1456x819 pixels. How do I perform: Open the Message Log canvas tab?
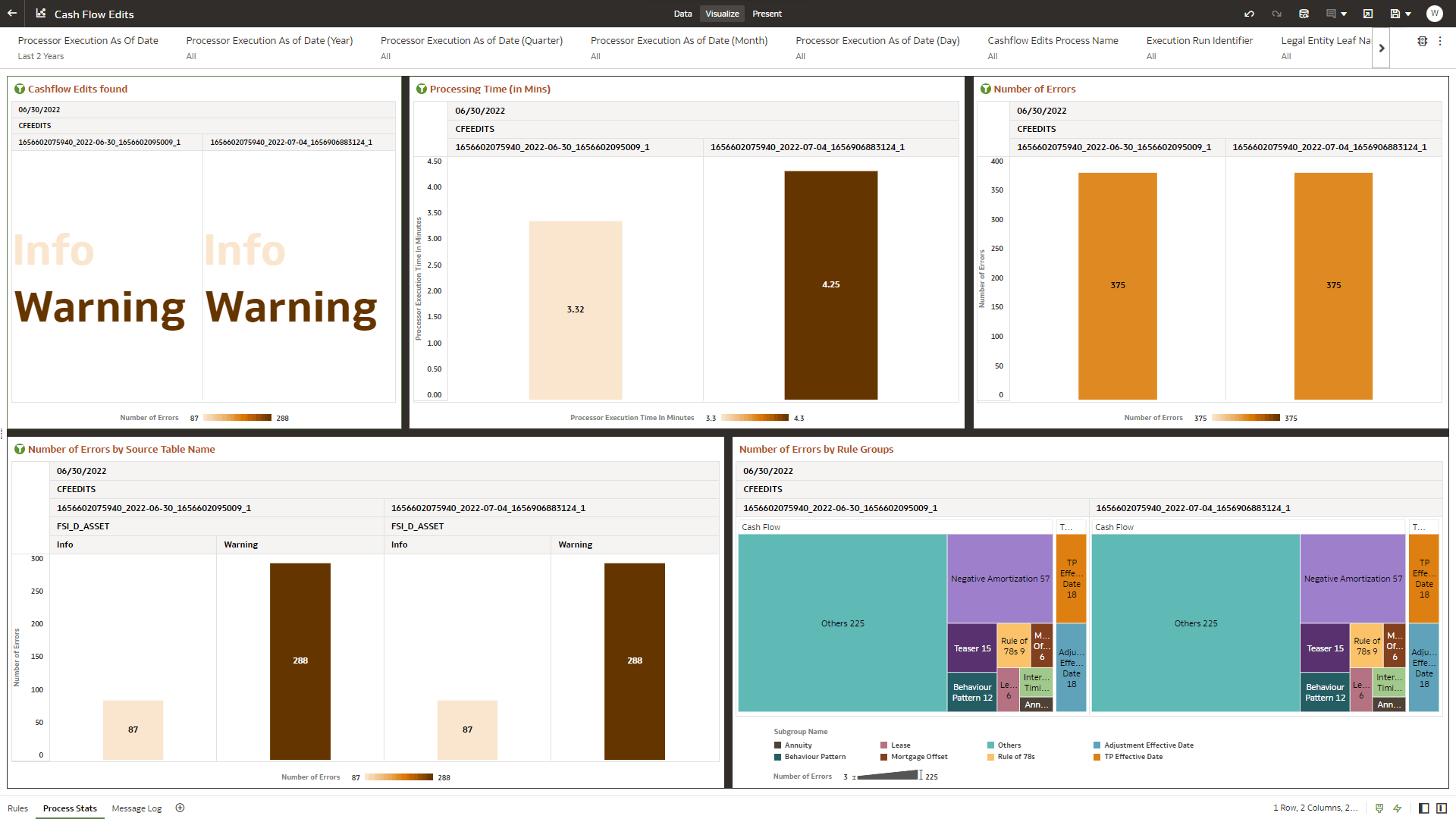[x=136, y=808]
